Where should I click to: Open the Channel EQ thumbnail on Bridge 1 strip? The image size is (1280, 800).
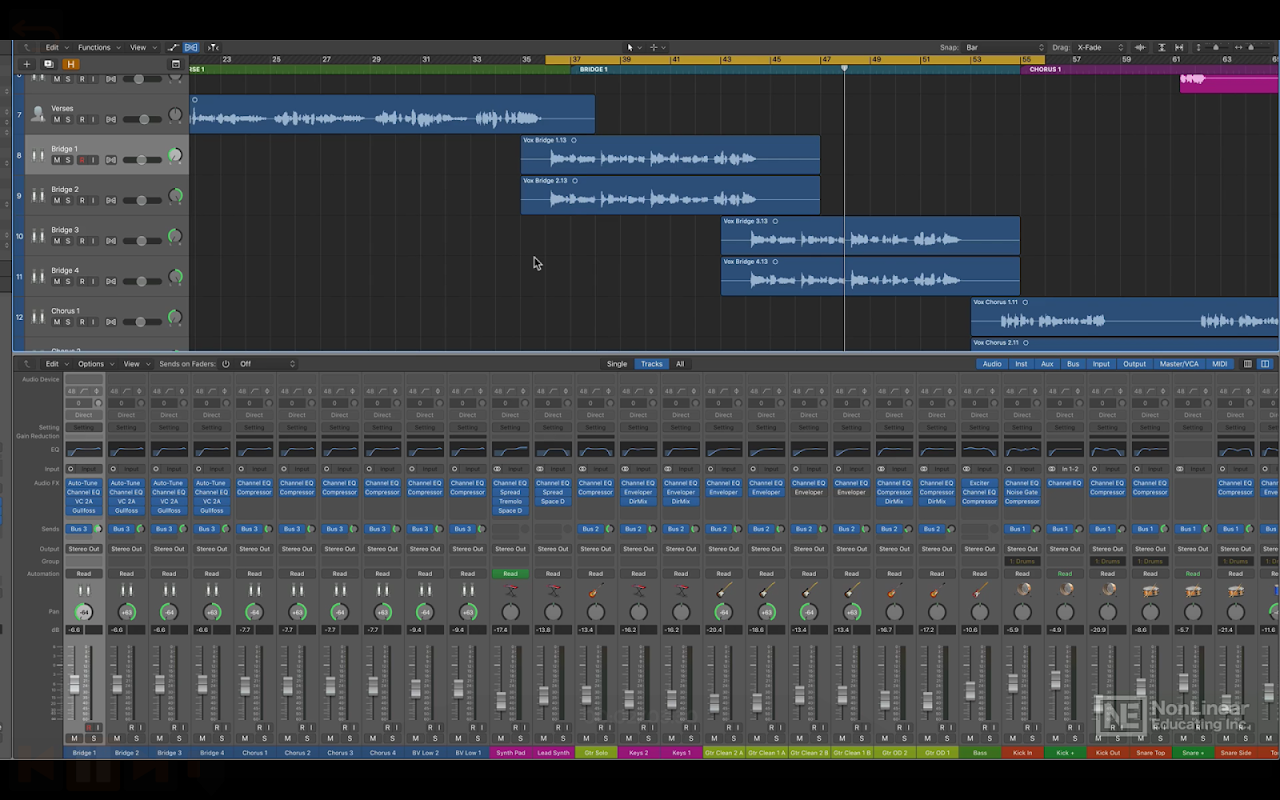84,450
